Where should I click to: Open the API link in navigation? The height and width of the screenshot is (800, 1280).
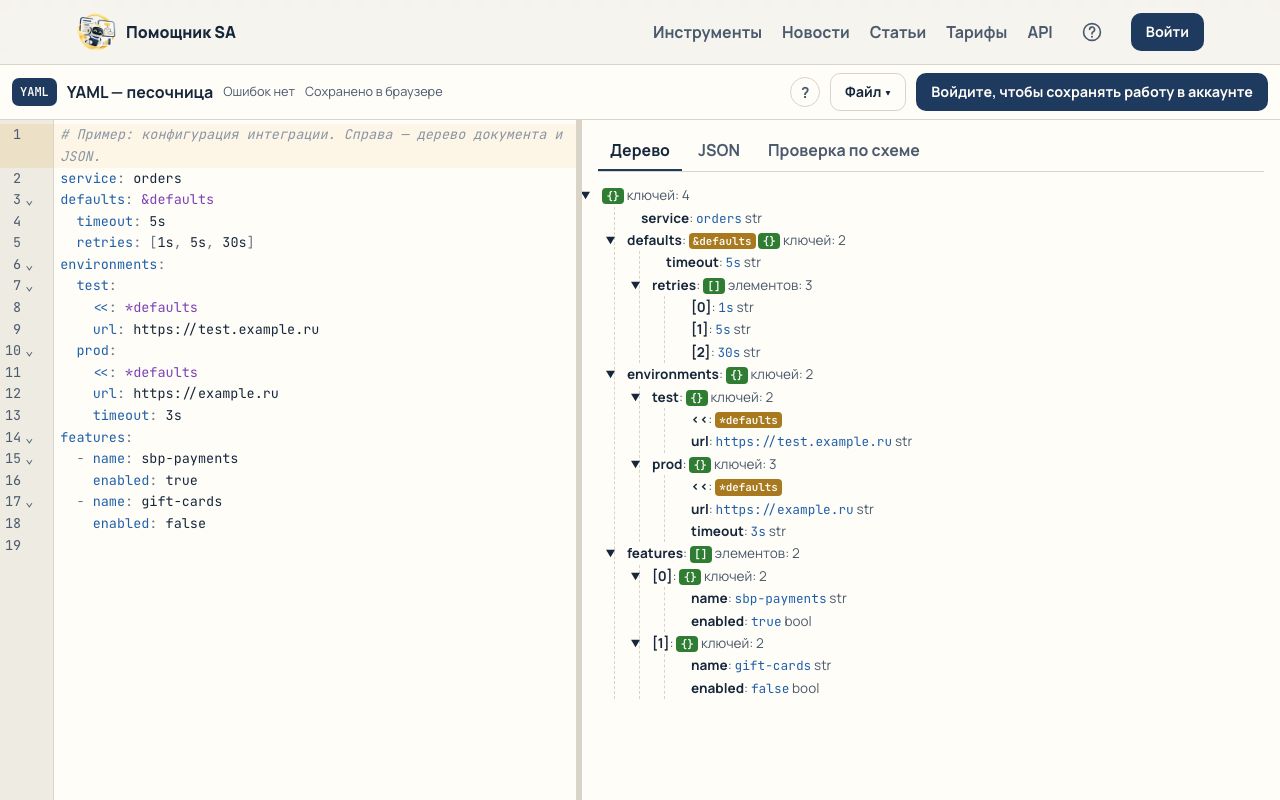coord(1040,32)
